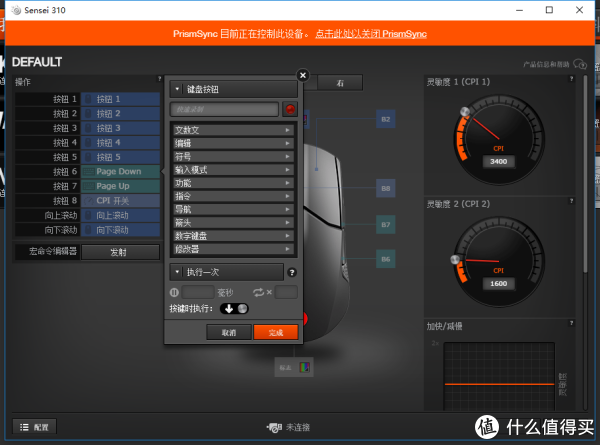Maximize the Sensei 310 window
Screen dimensions: 600x445
[x=549, y=10]
